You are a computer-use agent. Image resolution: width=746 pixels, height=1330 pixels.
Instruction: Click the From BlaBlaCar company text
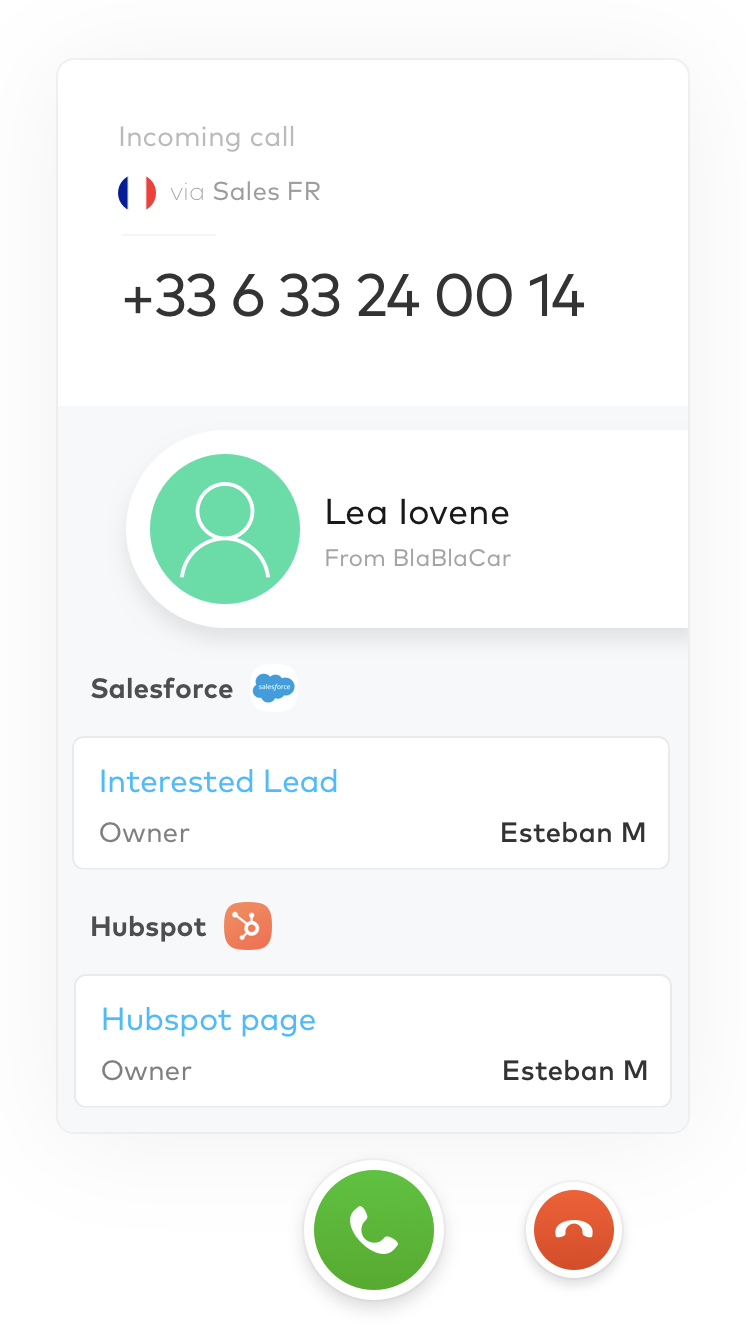417,558
